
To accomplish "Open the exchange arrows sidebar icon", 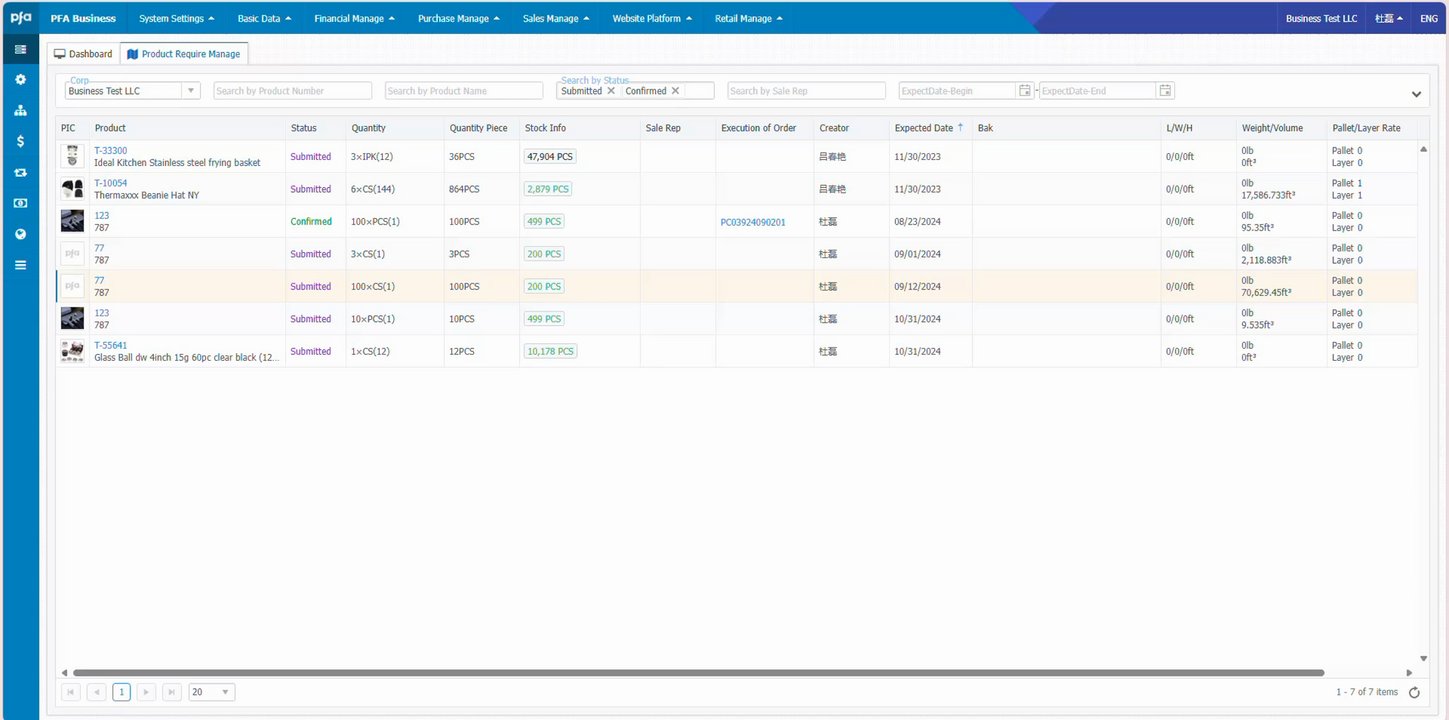I will point(20,173).
